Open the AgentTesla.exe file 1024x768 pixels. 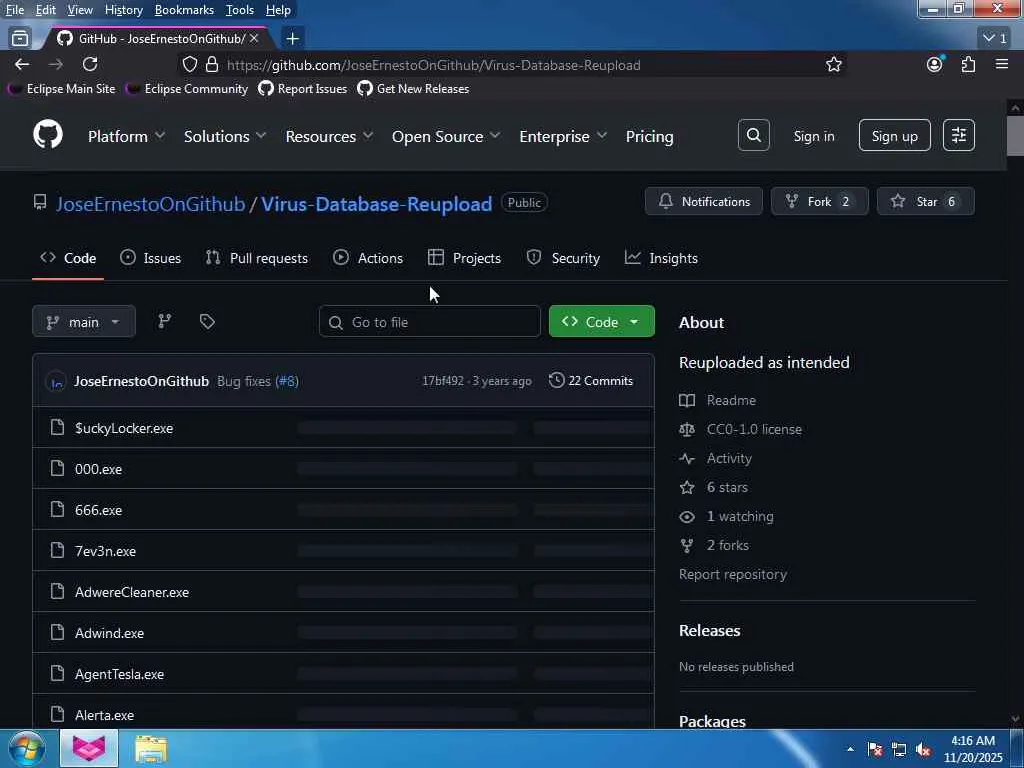click(x=120, y=674)
